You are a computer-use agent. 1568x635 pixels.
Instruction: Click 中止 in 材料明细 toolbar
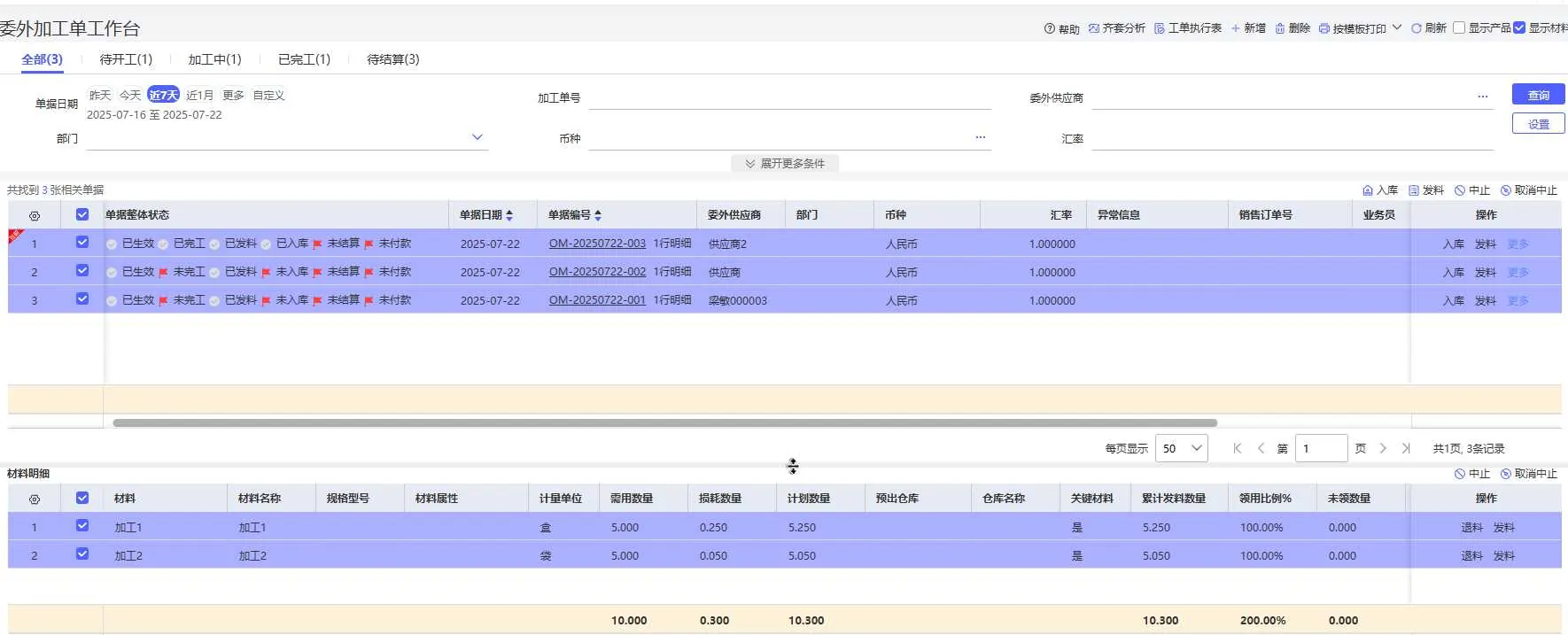pos(1472,474)
